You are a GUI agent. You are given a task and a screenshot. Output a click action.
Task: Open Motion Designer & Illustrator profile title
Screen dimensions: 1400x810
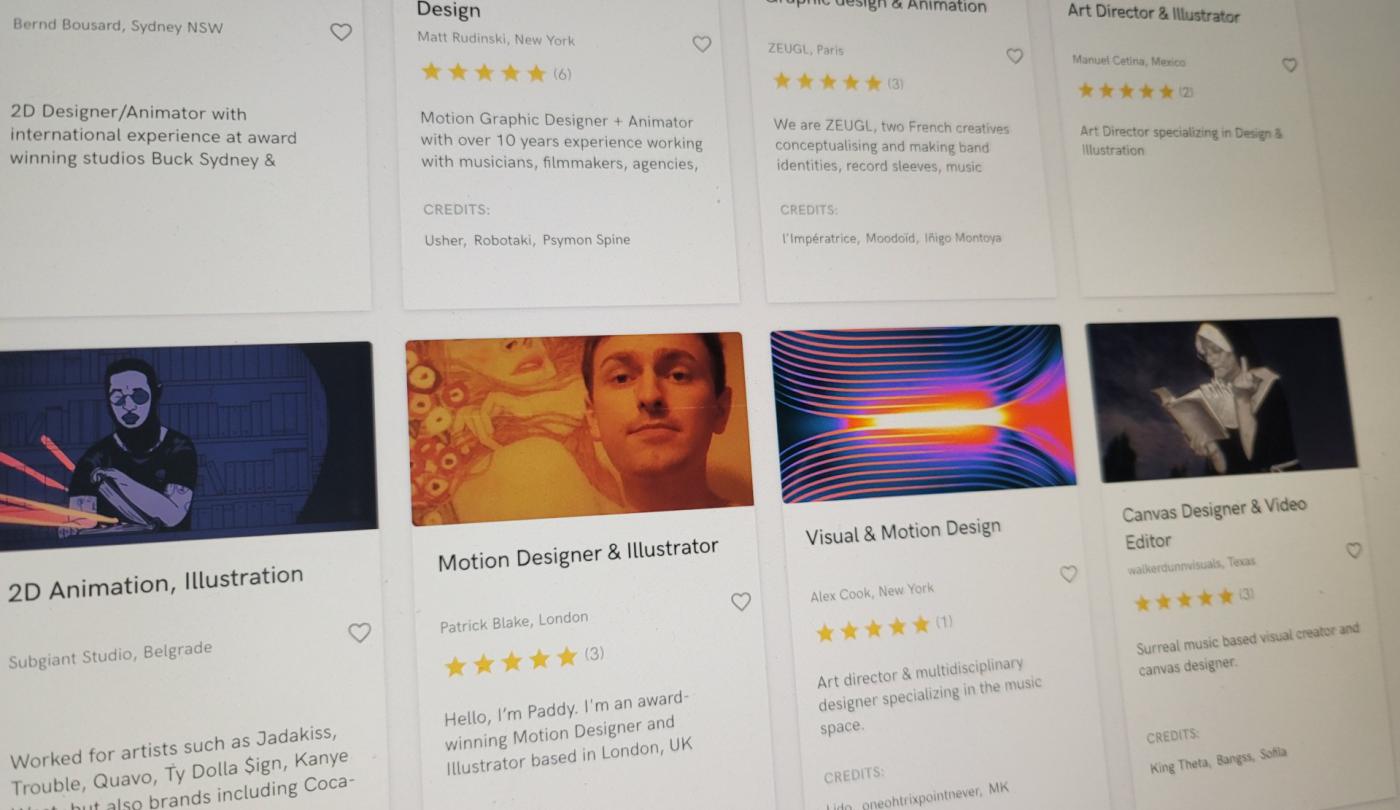[x=578, y=554]
